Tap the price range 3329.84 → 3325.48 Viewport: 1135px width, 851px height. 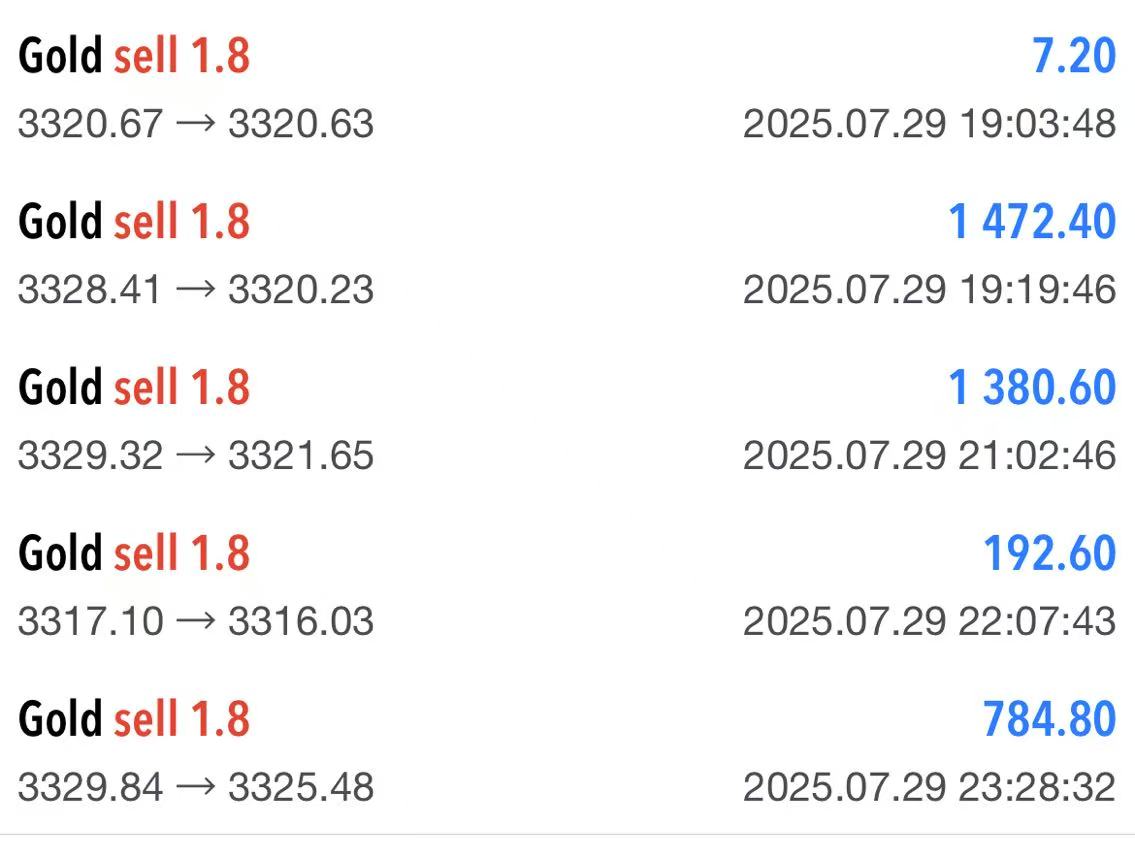pyautogui.click(x=195, y=787)
